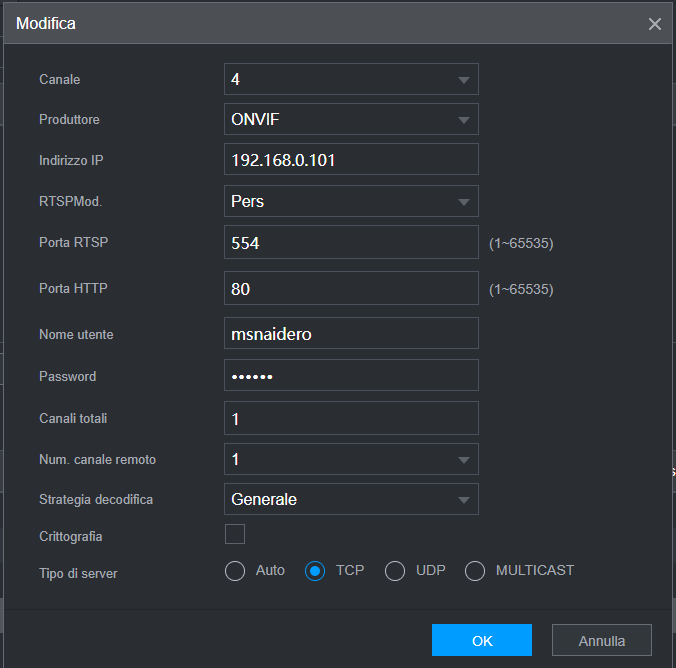Screen dimensions: 676x668
Task: Click the Porta RTSP field 554
Action: tap(351, 242)
